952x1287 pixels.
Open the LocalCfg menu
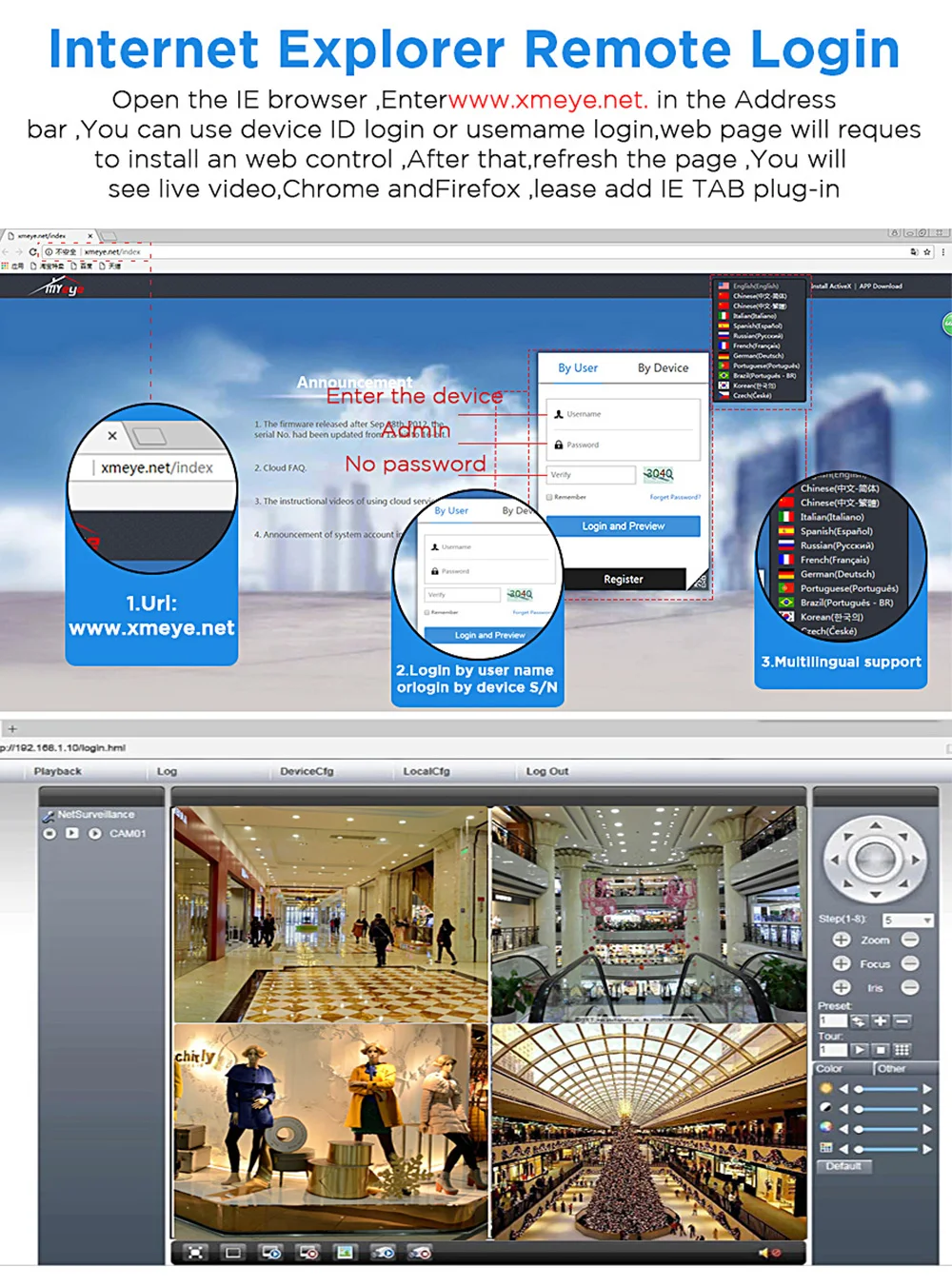click(426, 771)
